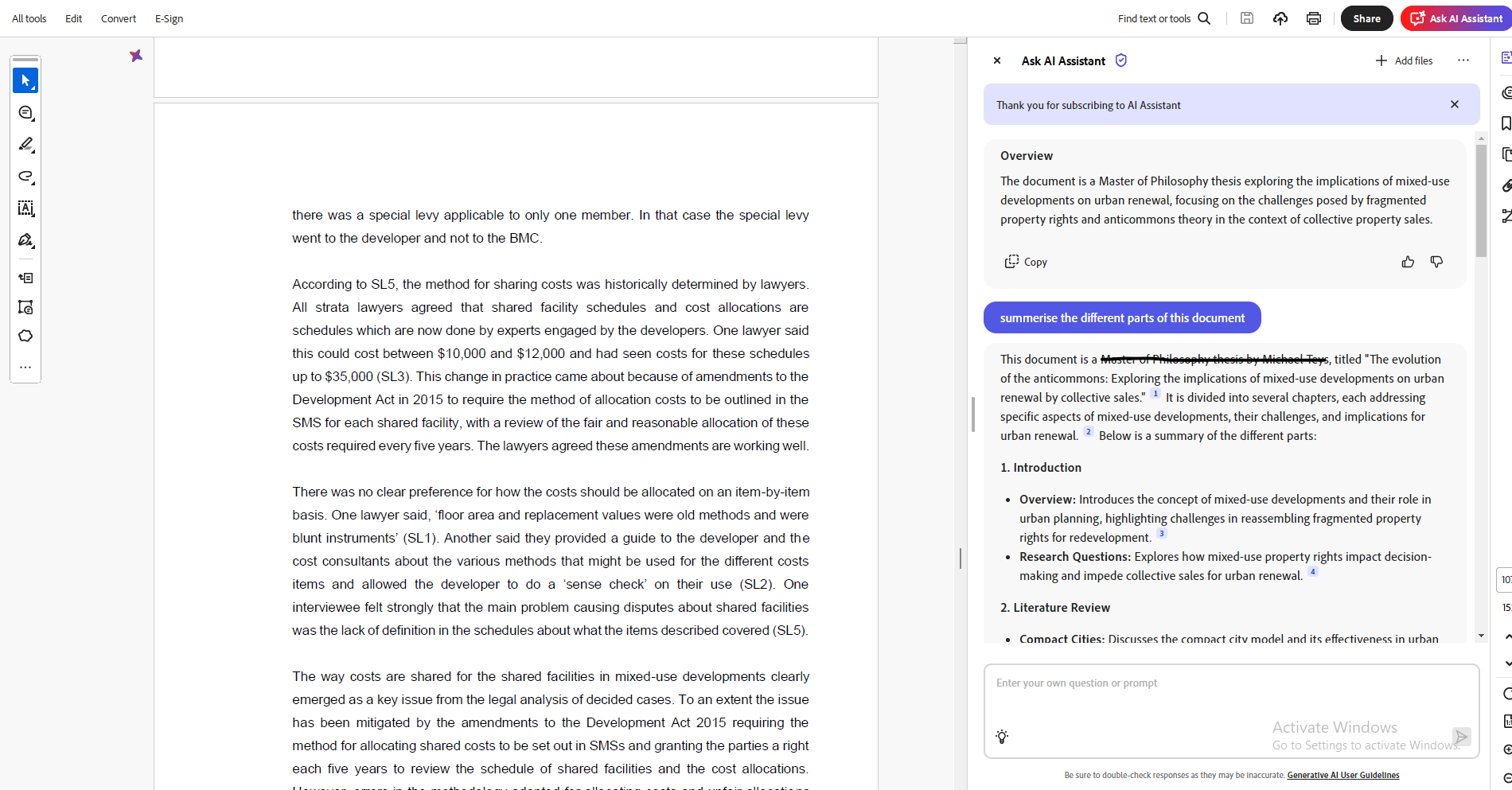
Task: Select the arrow selection tool
Action: [25, 80]
